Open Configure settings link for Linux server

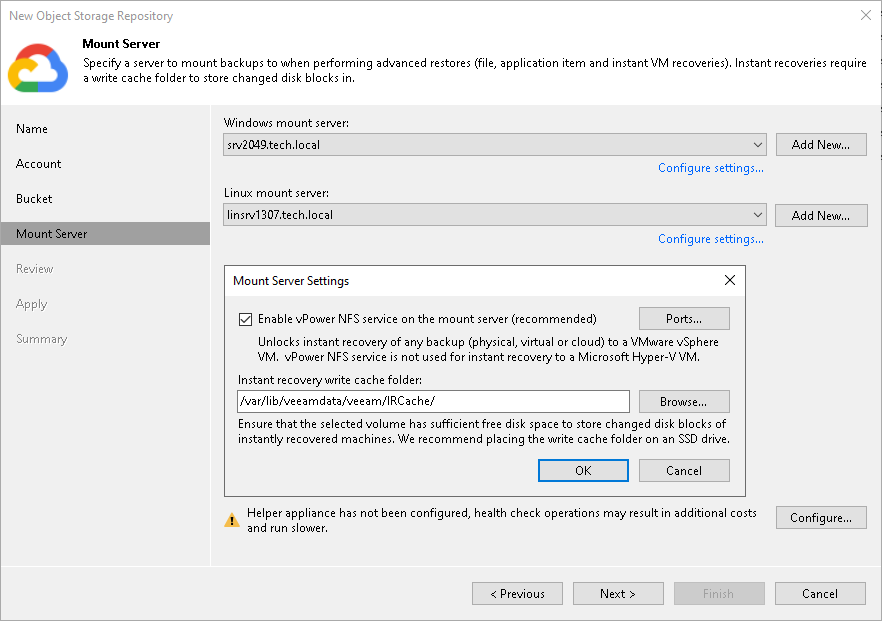(710, 239)
